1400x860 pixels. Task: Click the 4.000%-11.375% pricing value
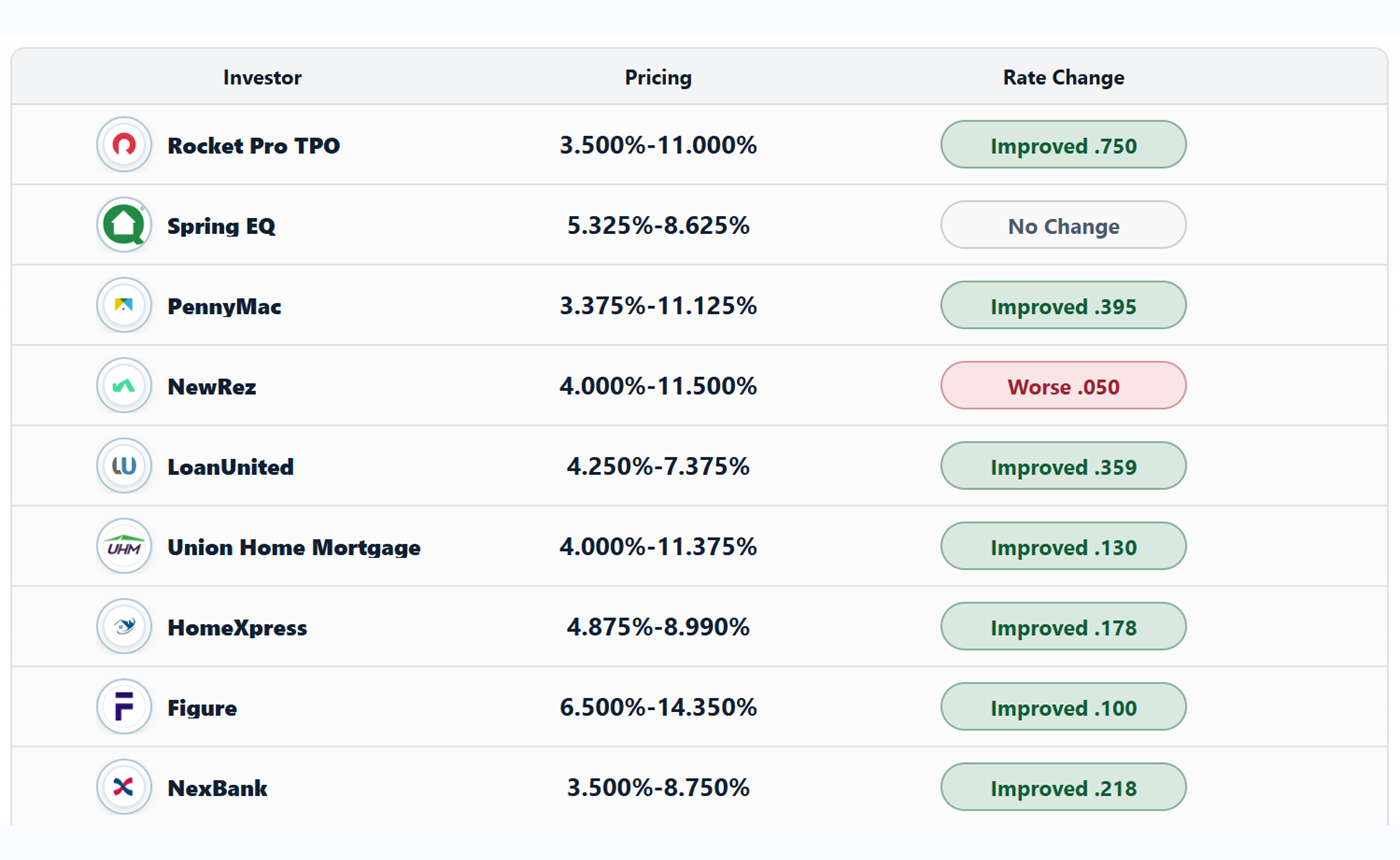tap(658, 547)
